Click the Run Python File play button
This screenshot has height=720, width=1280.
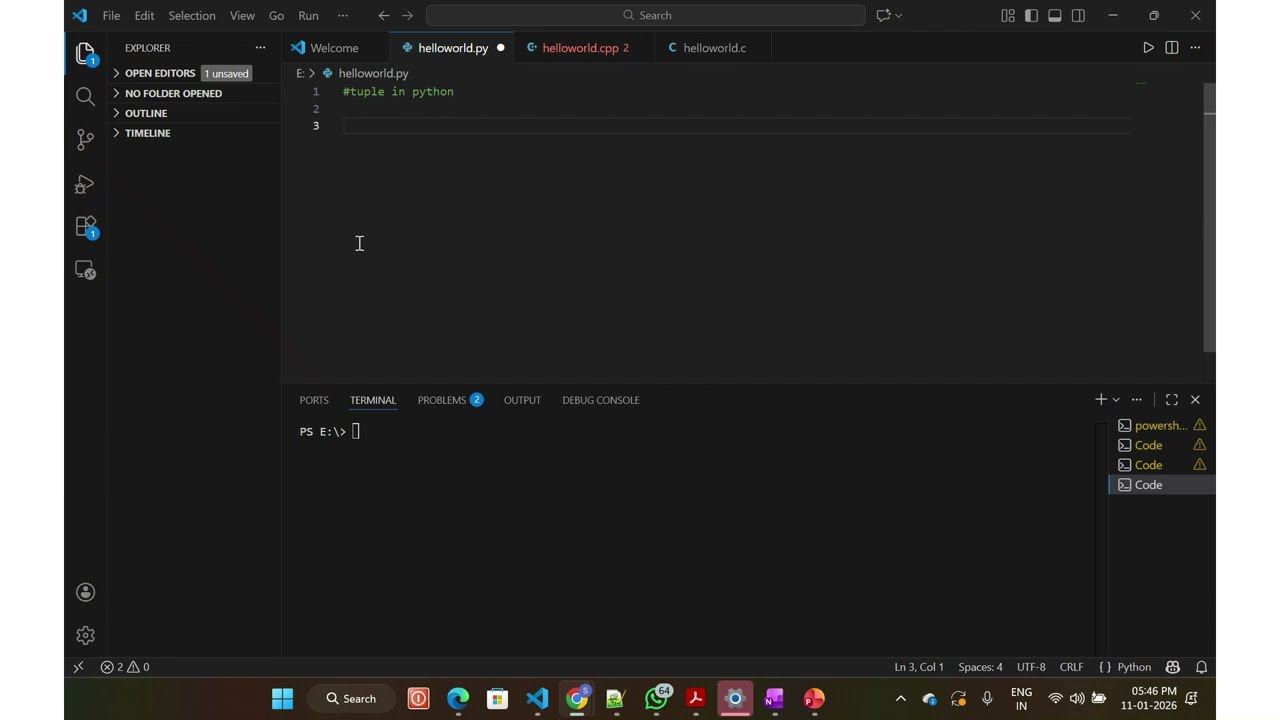[x=1148, y=47]
